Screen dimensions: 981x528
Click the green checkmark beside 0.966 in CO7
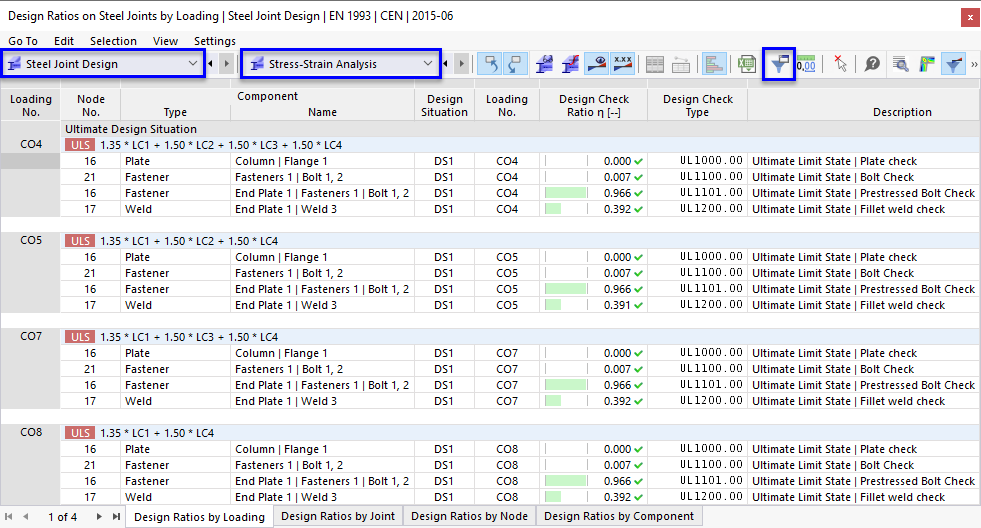(638, 385)
